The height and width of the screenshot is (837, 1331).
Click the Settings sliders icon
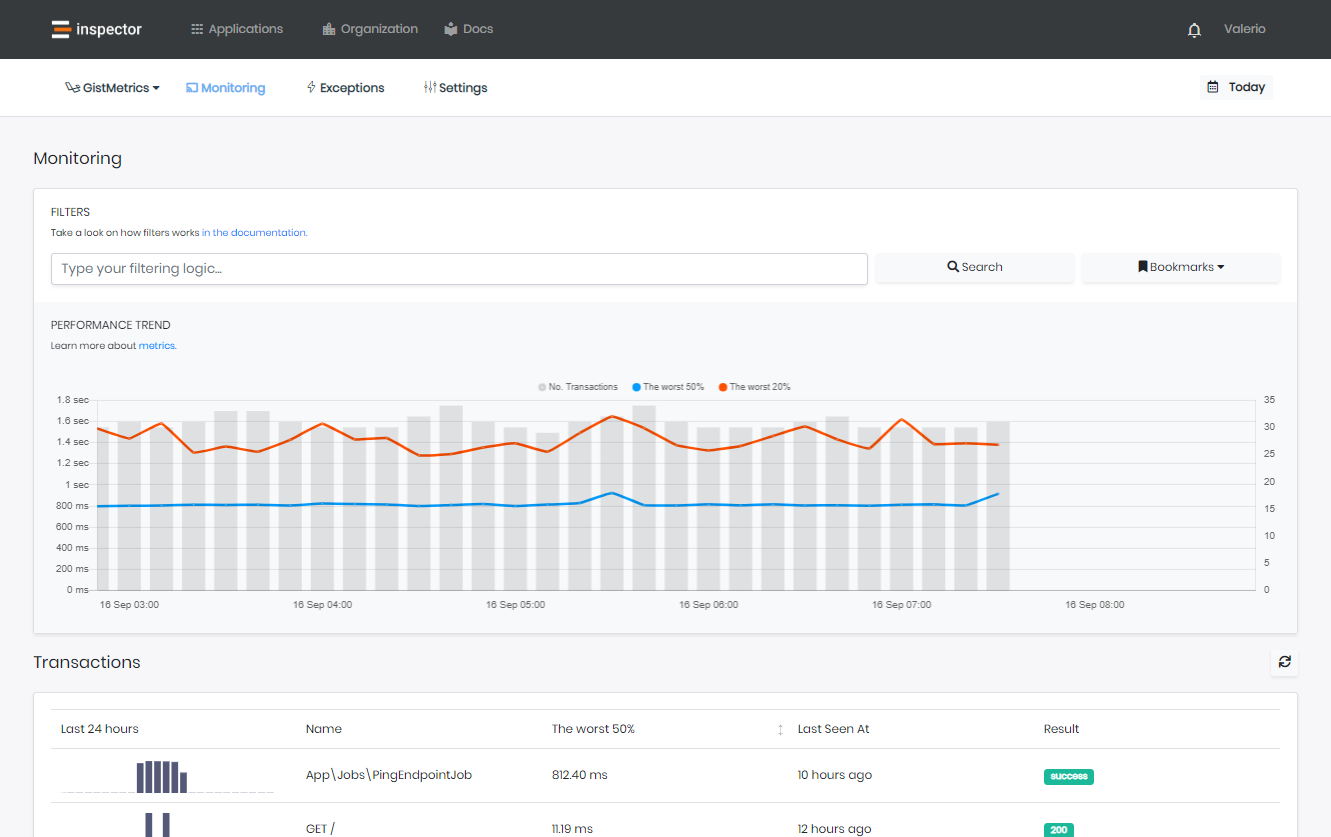pos(430,88)
